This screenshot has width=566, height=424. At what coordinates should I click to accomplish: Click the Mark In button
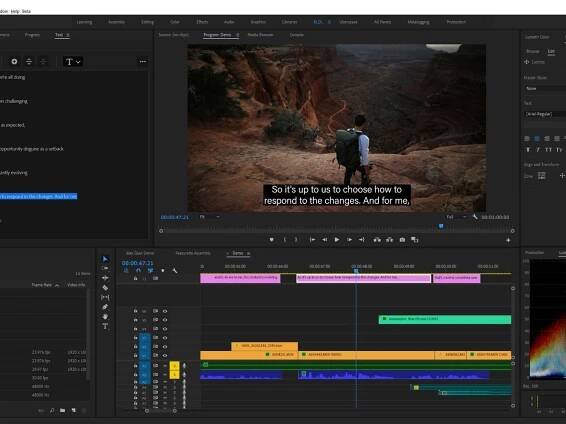[284, 240]
